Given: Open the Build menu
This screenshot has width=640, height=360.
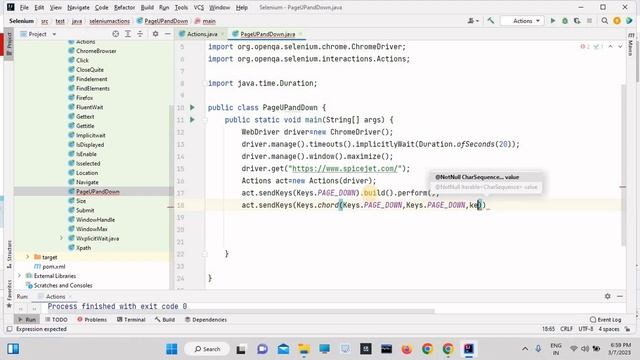Looking at the screenshot, I should point(147,7).
